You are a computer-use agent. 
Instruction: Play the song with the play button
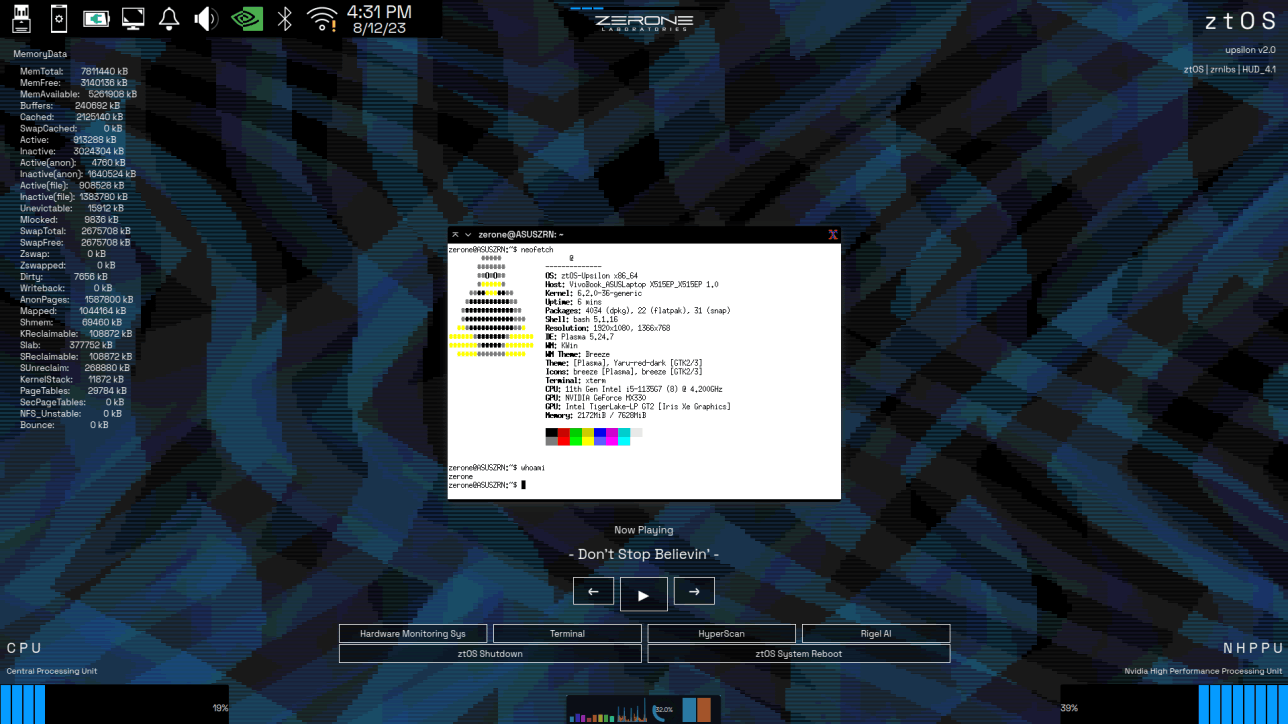pos(644,594)
